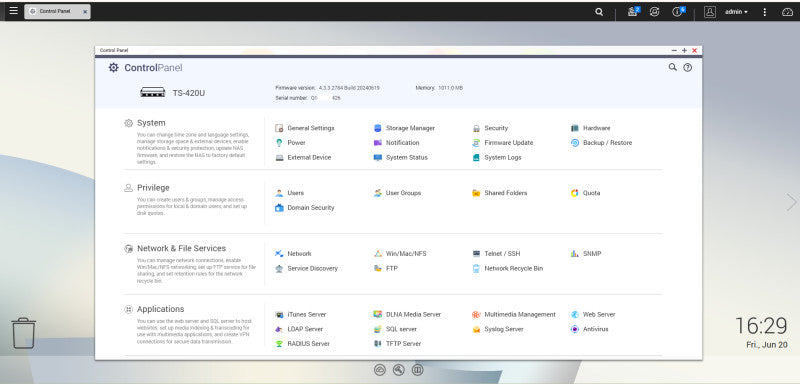Click the middle bottom desktop dock icon

(x=398, y=370)
